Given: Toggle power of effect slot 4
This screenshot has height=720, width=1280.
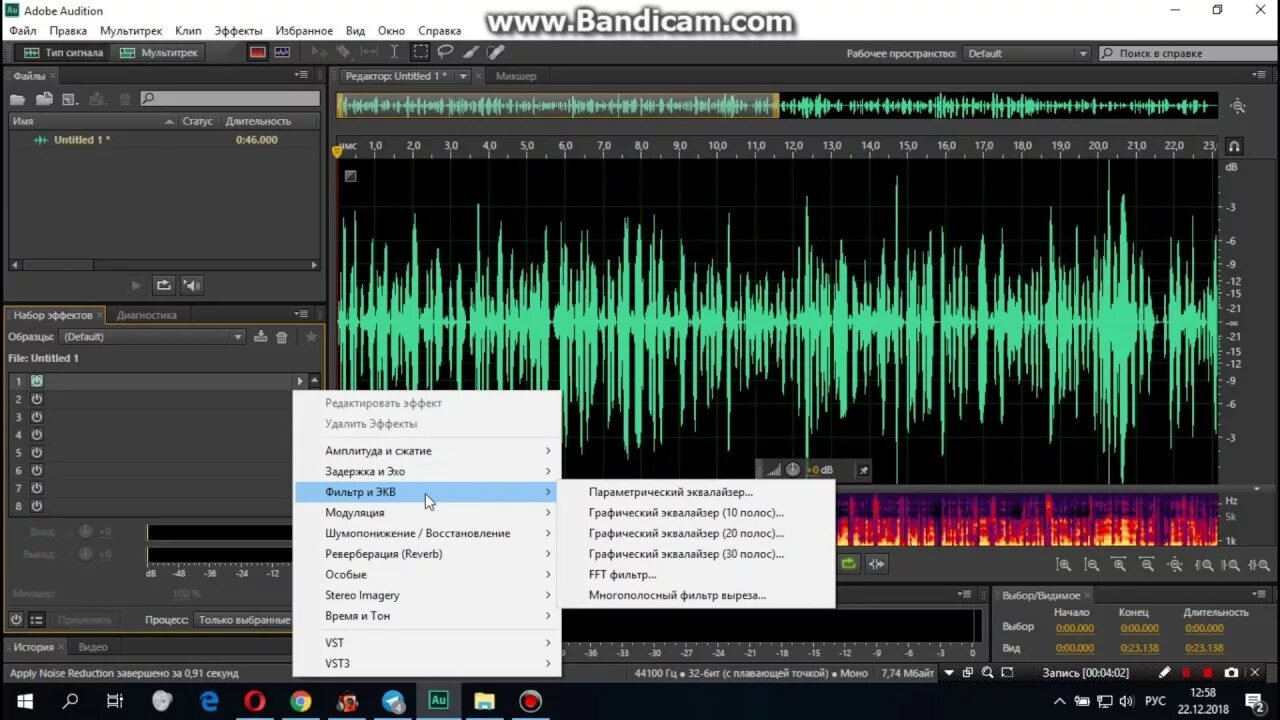Looking at the screenshot, I should coord(37,435).
